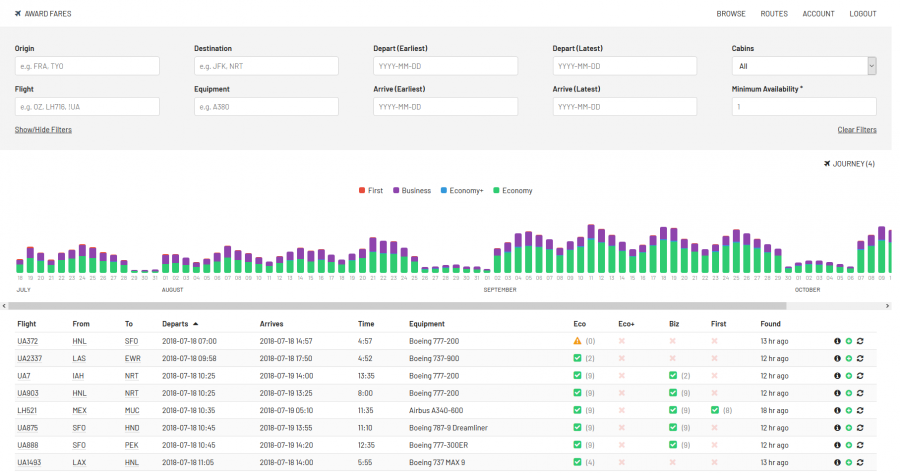Open info for flight UA372

pos(837,341)
